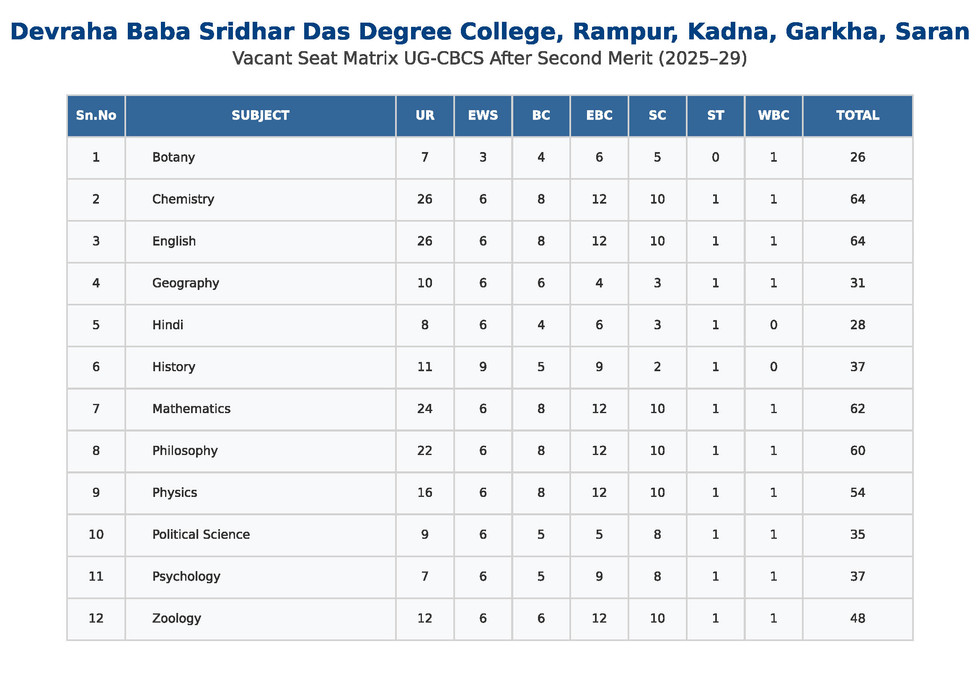Click the EWS column header
This screenshot has height=693, width=980.
483,115
